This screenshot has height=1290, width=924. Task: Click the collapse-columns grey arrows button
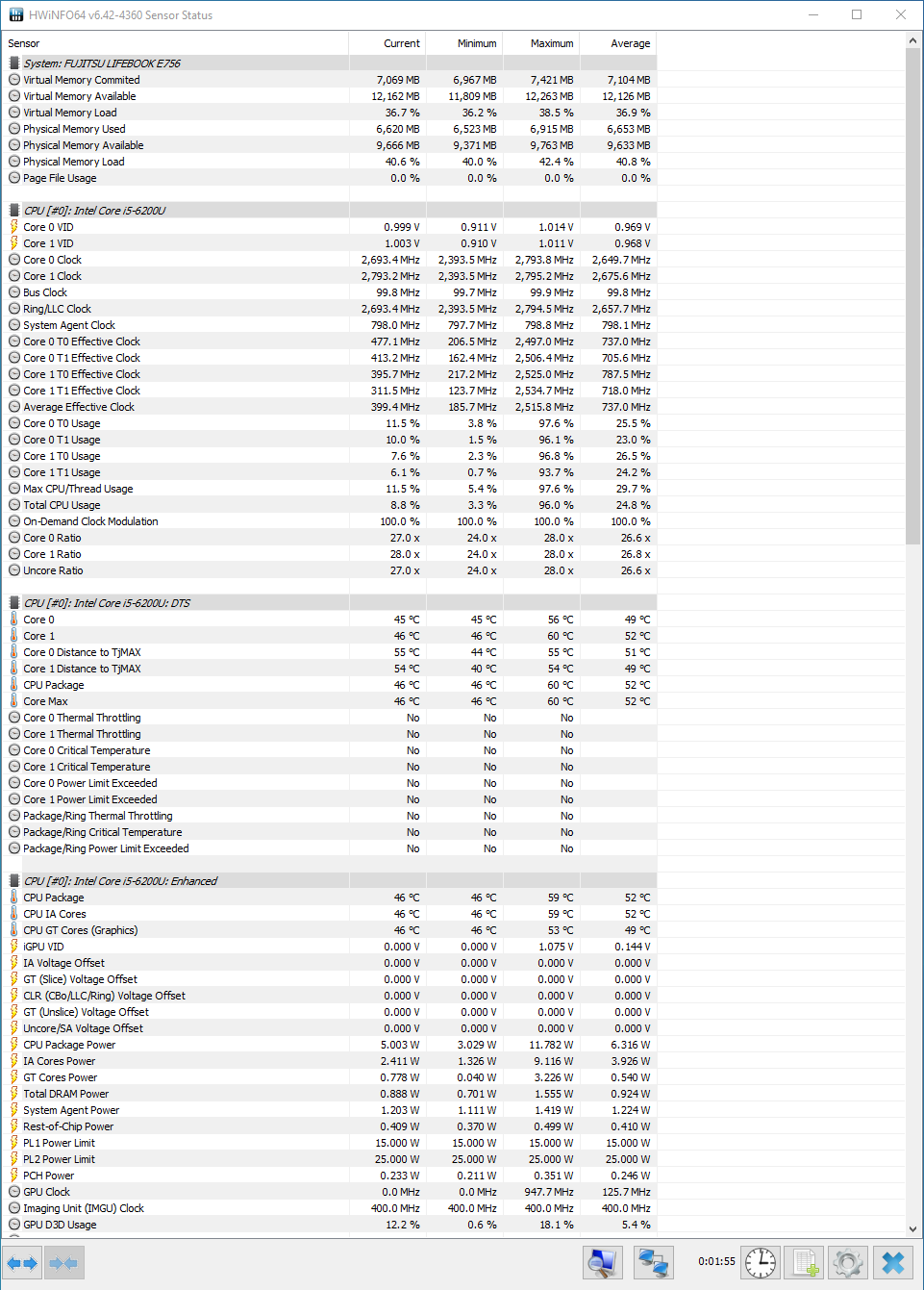click(x=63, y=1262)
